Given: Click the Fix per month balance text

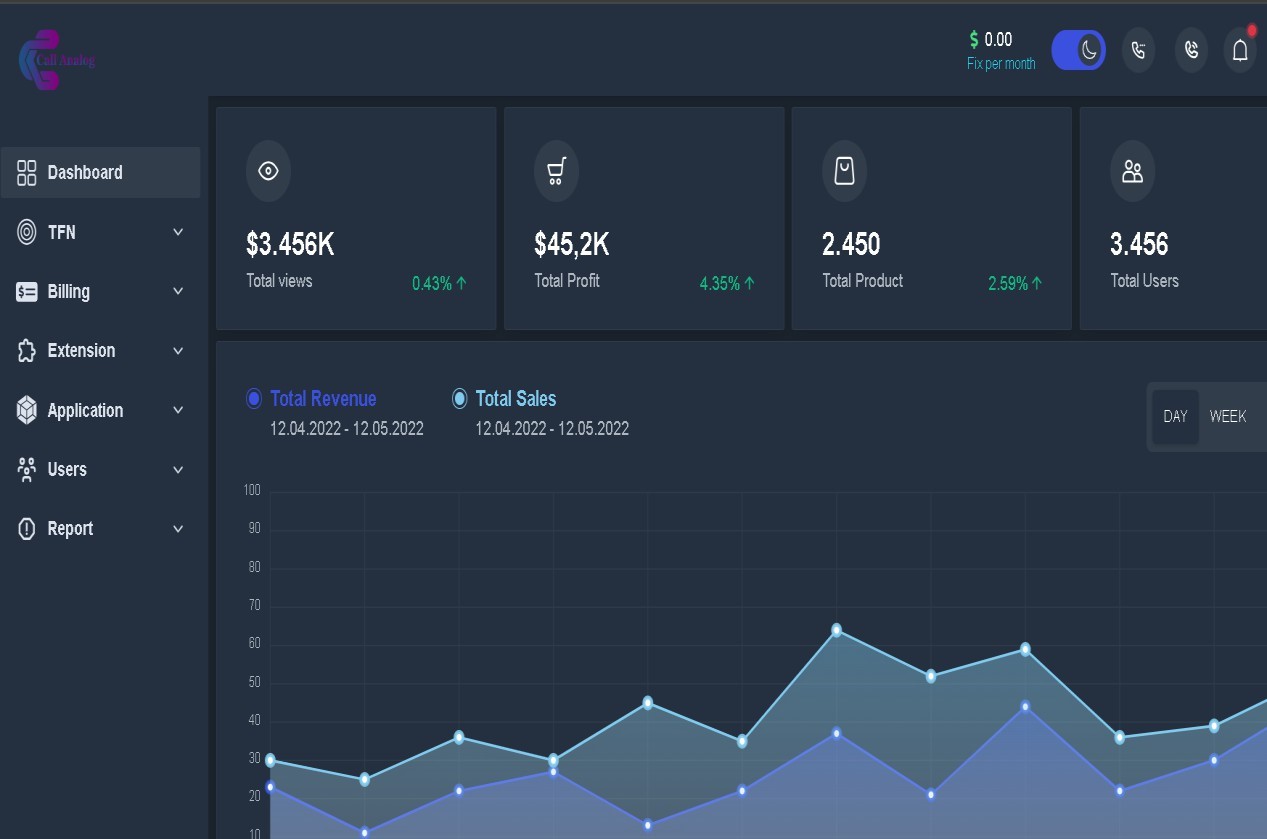Looking at the screenshot, I should pos(1001,64).
